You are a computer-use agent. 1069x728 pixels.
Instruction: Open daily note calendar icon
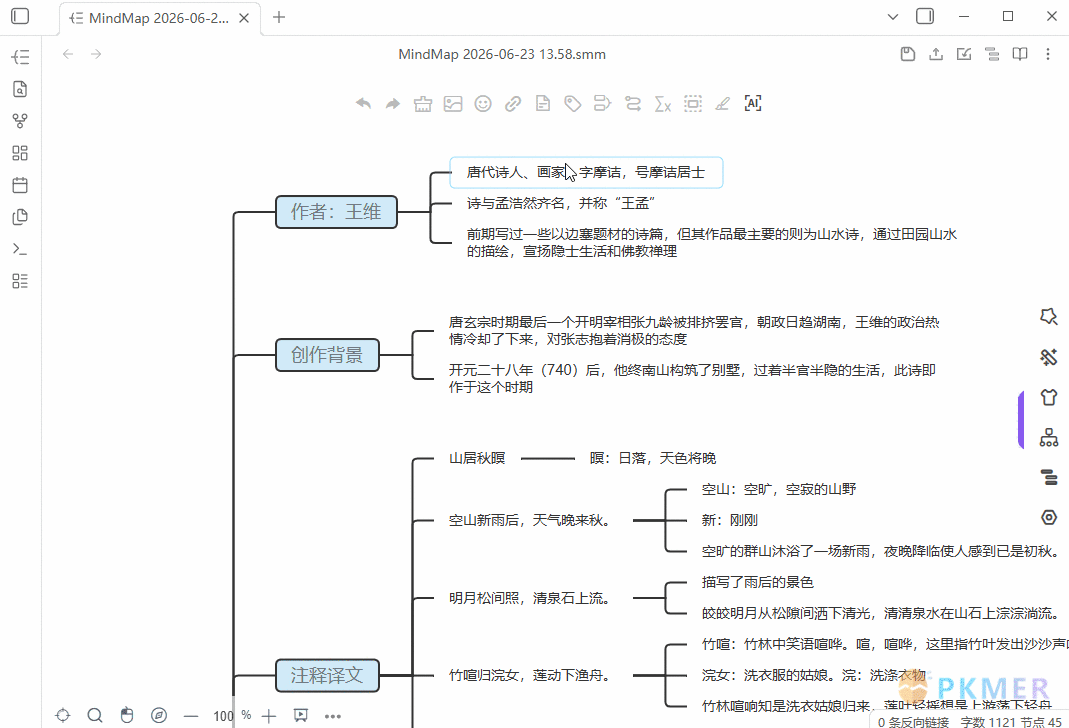pos(20,185)
